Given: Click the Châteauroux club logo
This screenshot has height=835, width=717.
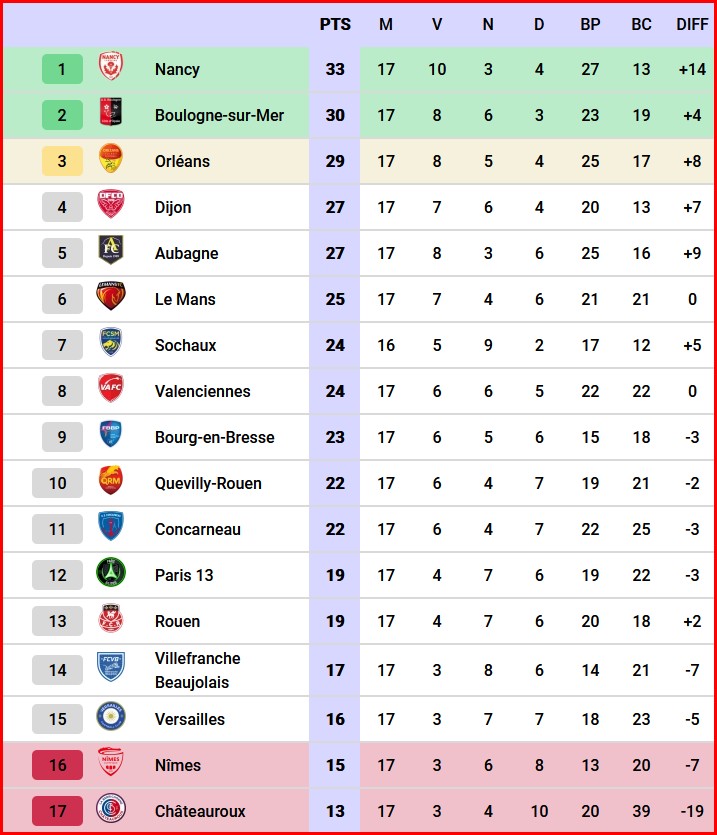Looking at the screenshot, I should (110, 810).
